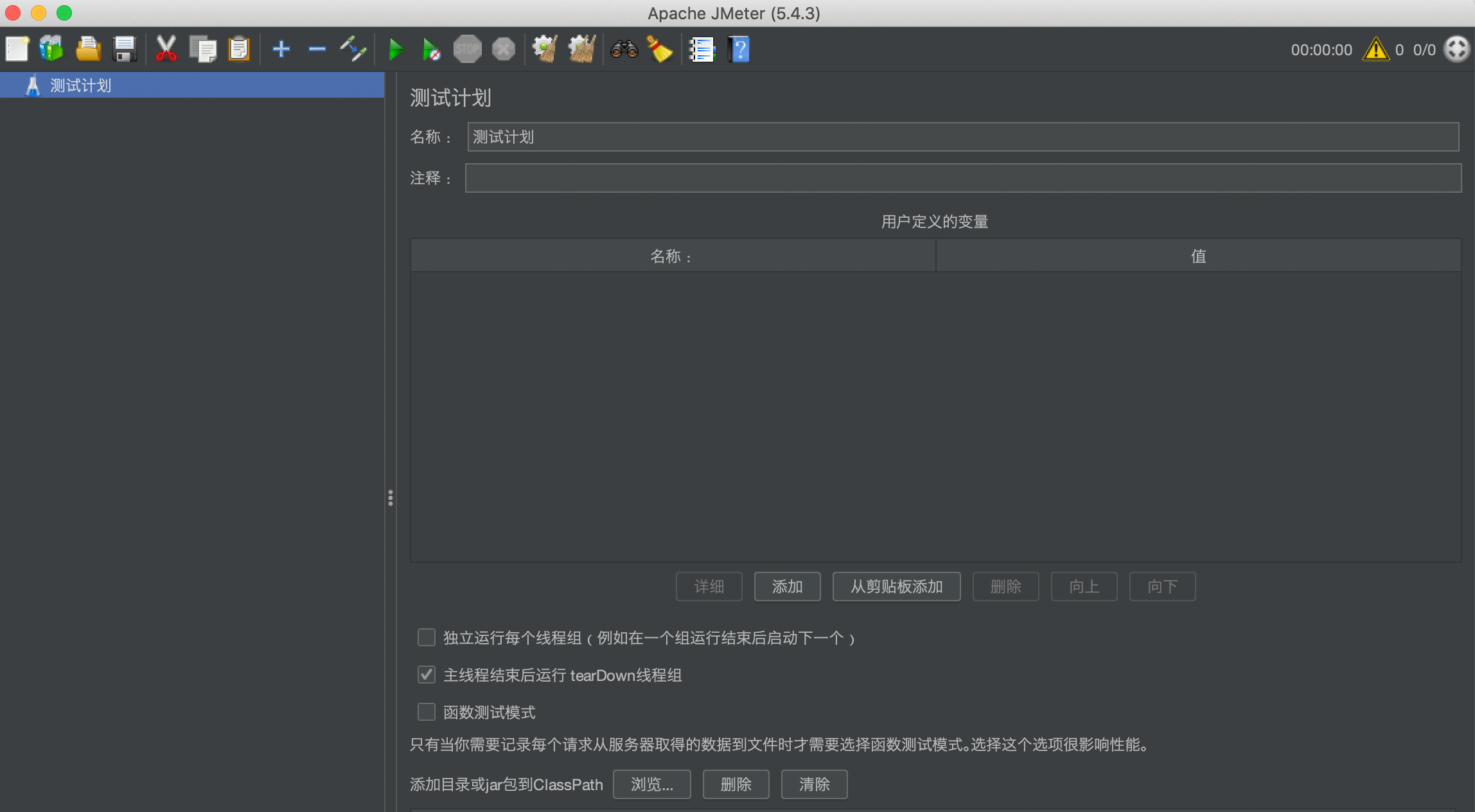Image resolution: width=1475 pixels, height=812 pixels.
Task: Click the 名称 column header in variables table
Action: (x=673, y=256)
